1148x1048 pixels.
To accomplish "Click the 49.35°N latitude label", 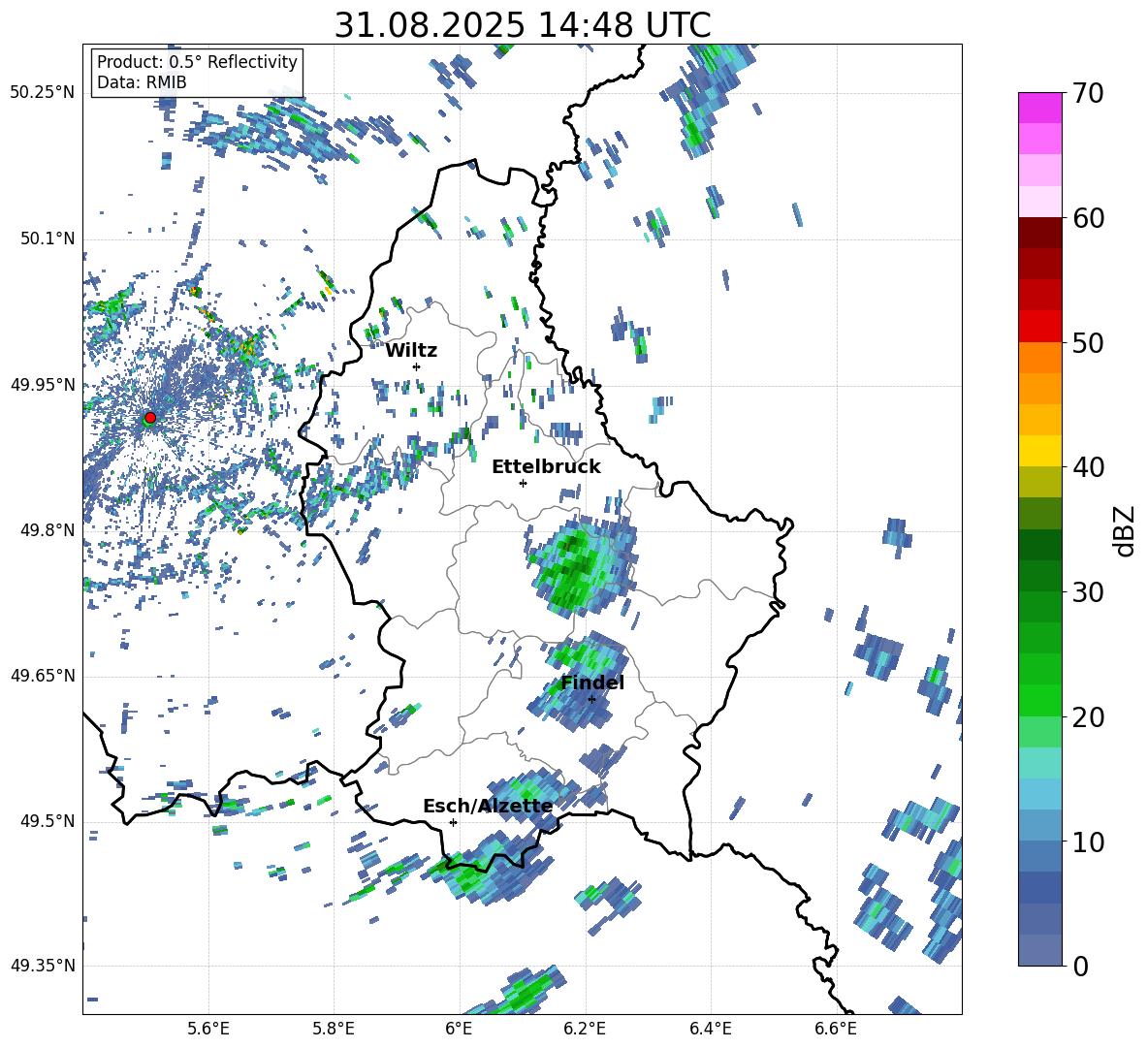I will tap(43, 966).
